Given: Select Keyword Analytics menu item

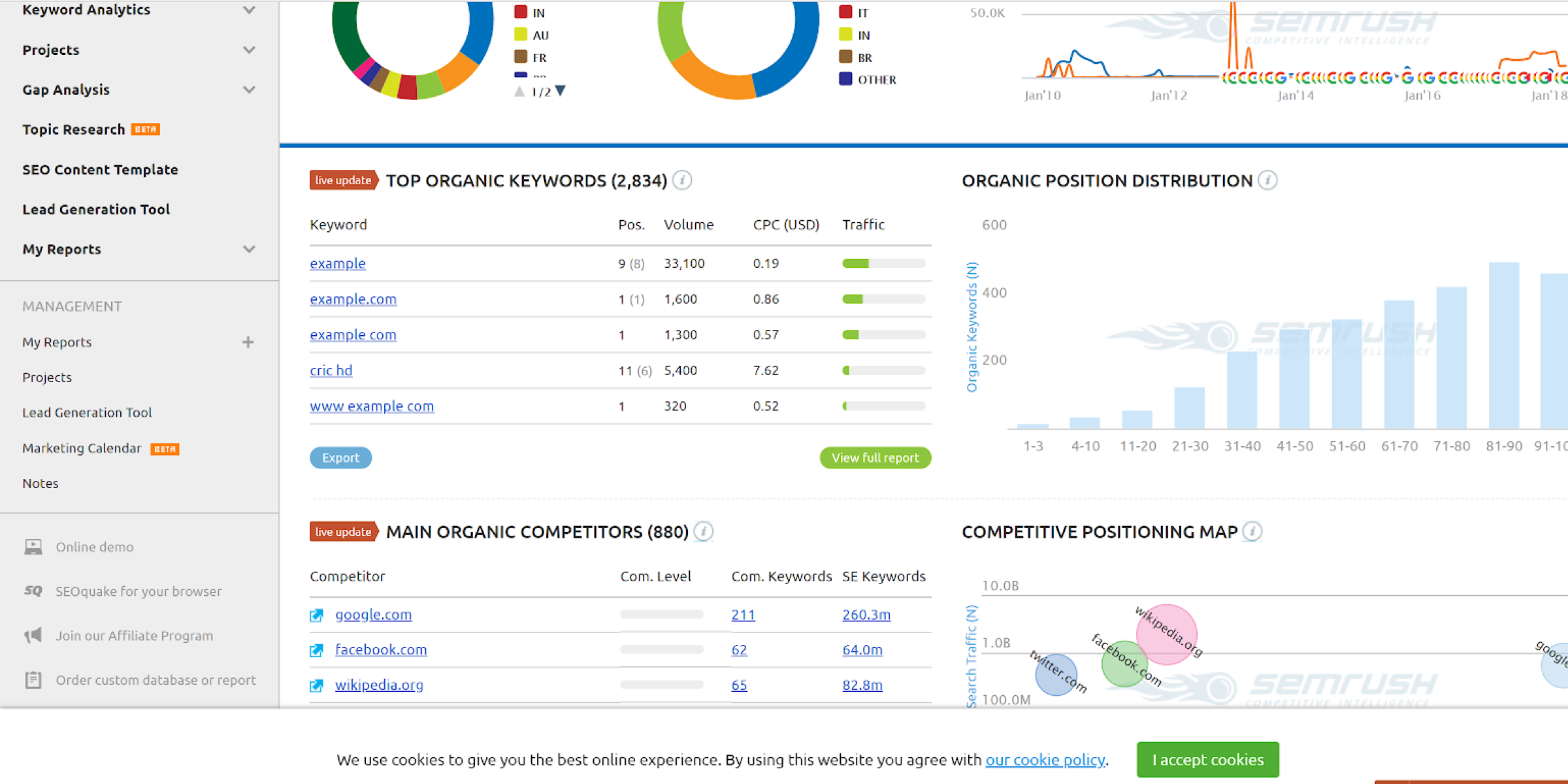Looking at the screenshot, I should pos(86,10).
